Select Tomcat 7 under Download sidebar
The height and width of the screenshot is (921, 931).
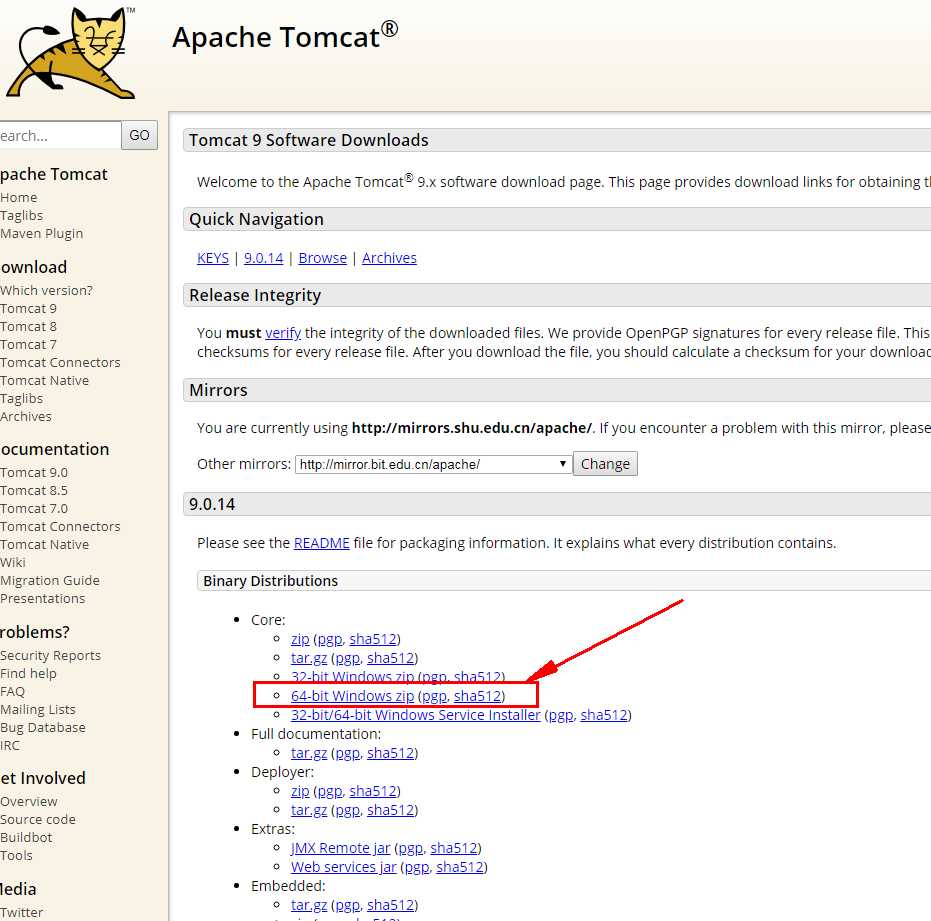click(x=28, y=345)
